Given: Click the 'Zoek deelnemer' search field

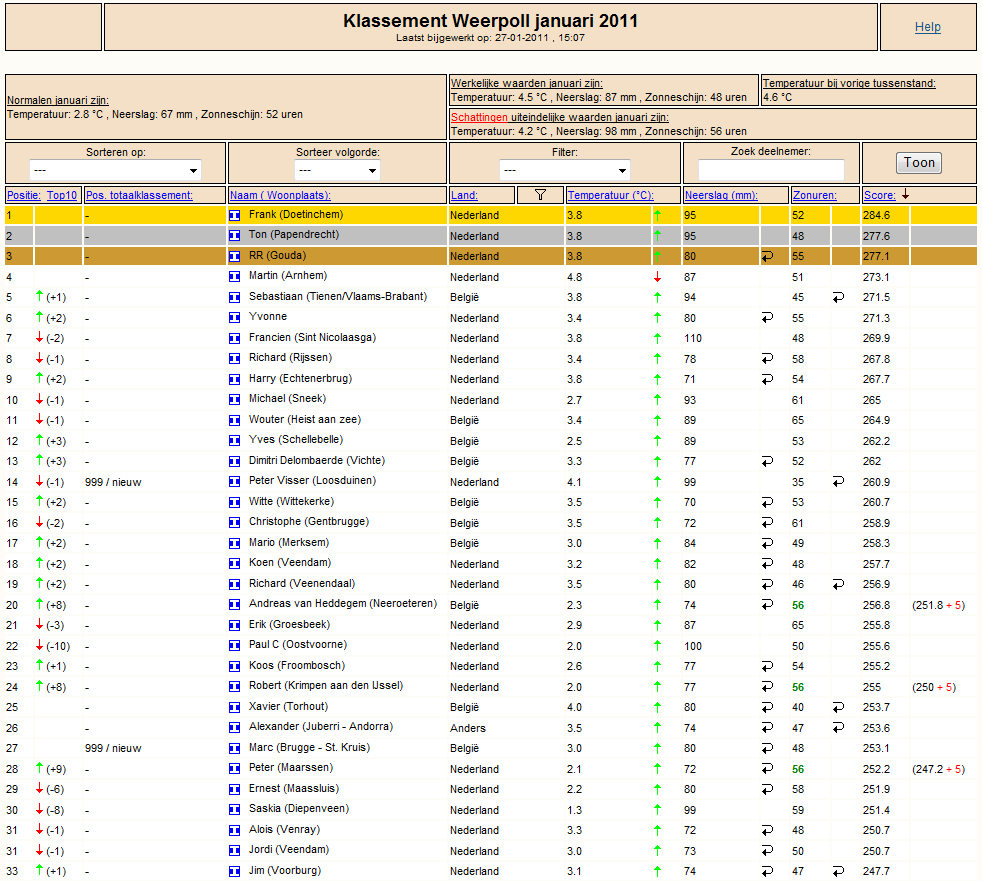Looking at the screenshot, I should [771, 170].
